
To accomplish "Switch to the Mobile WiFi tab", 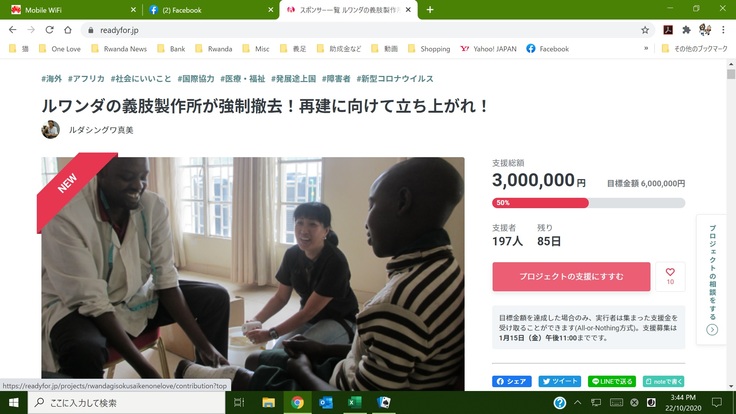I will pos(69,9).
